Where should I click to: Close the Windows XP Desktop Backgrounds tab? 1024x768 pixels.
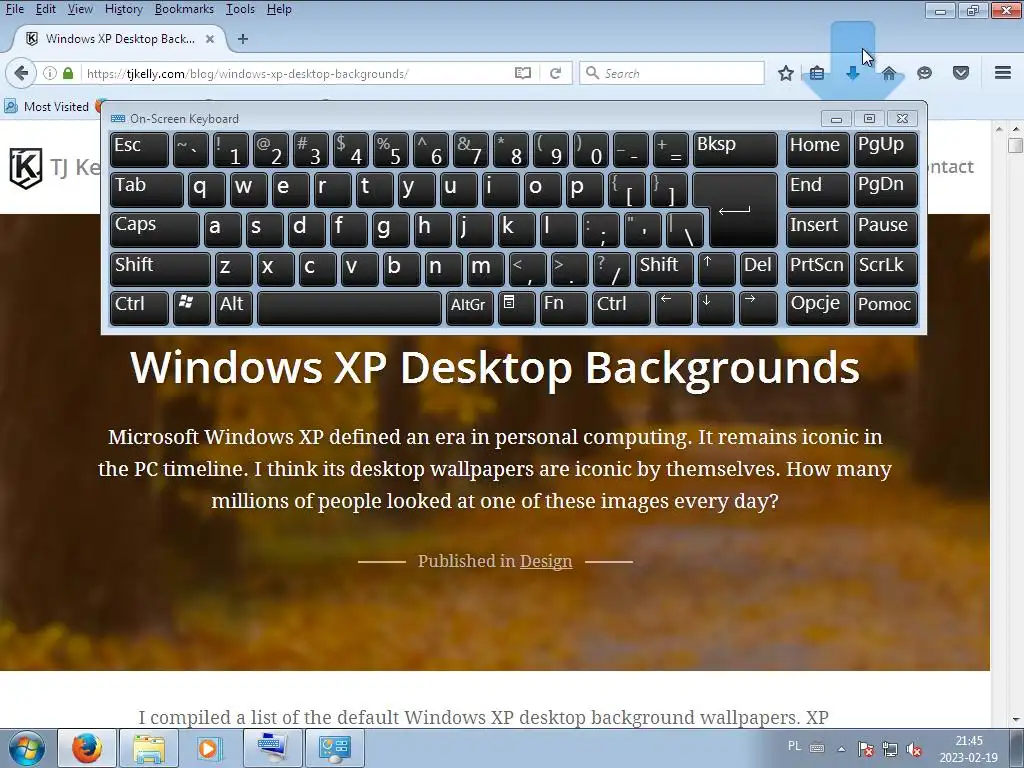210,39
